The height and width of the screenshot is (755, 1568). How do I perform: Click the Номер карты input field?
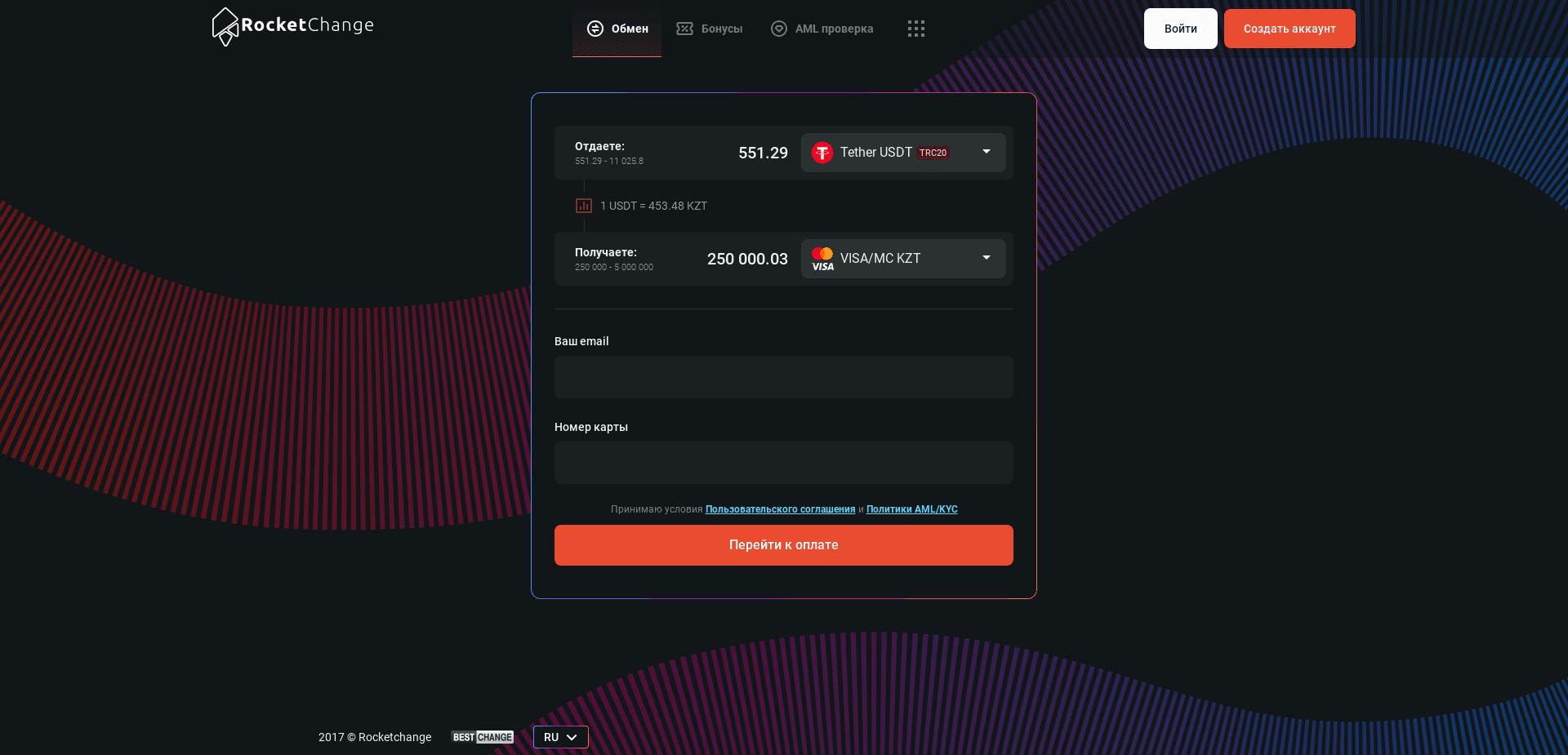pyautogui.click(x=783, y=463)
